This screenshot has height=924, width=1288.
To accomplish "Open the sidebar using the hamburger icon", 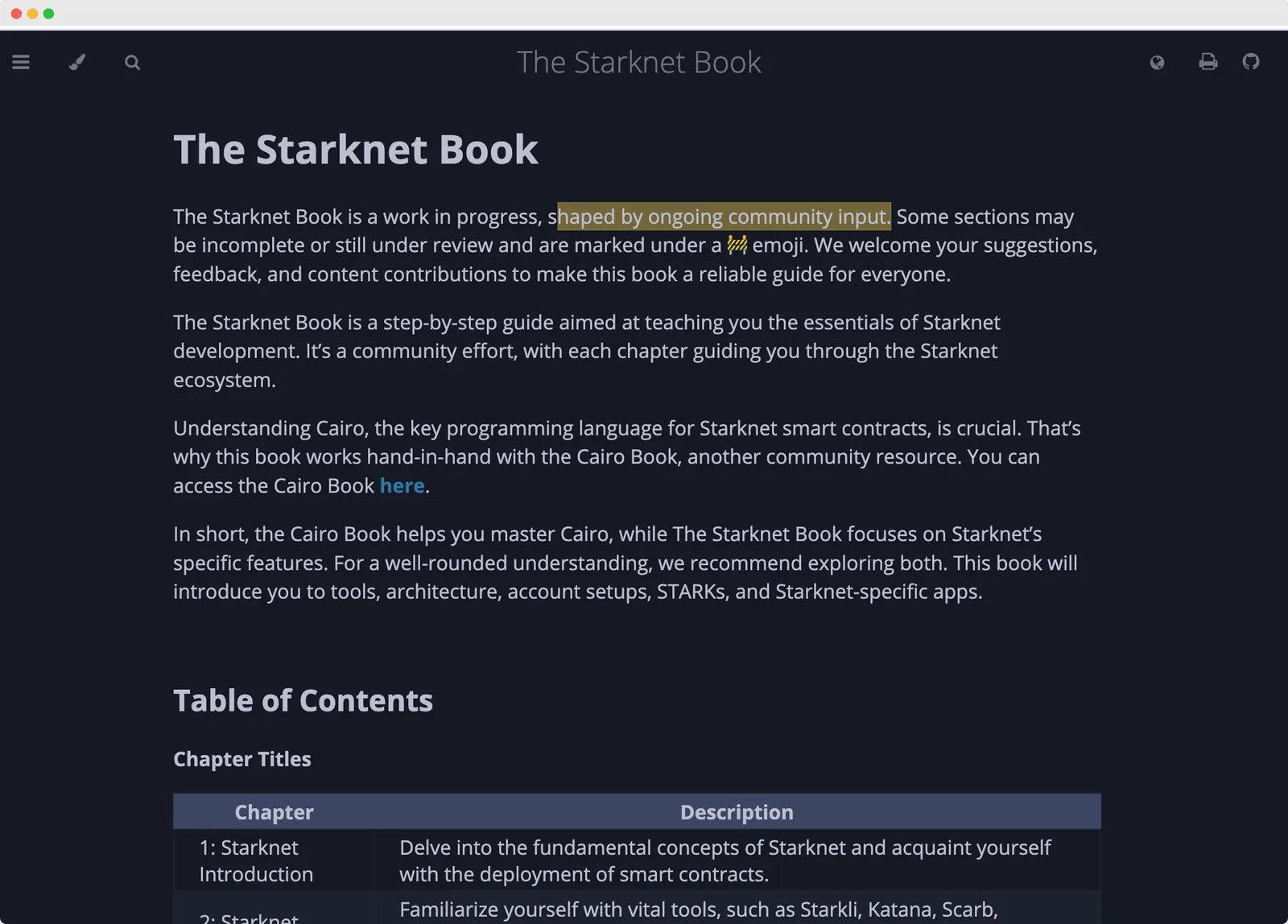I will point(21,62).
